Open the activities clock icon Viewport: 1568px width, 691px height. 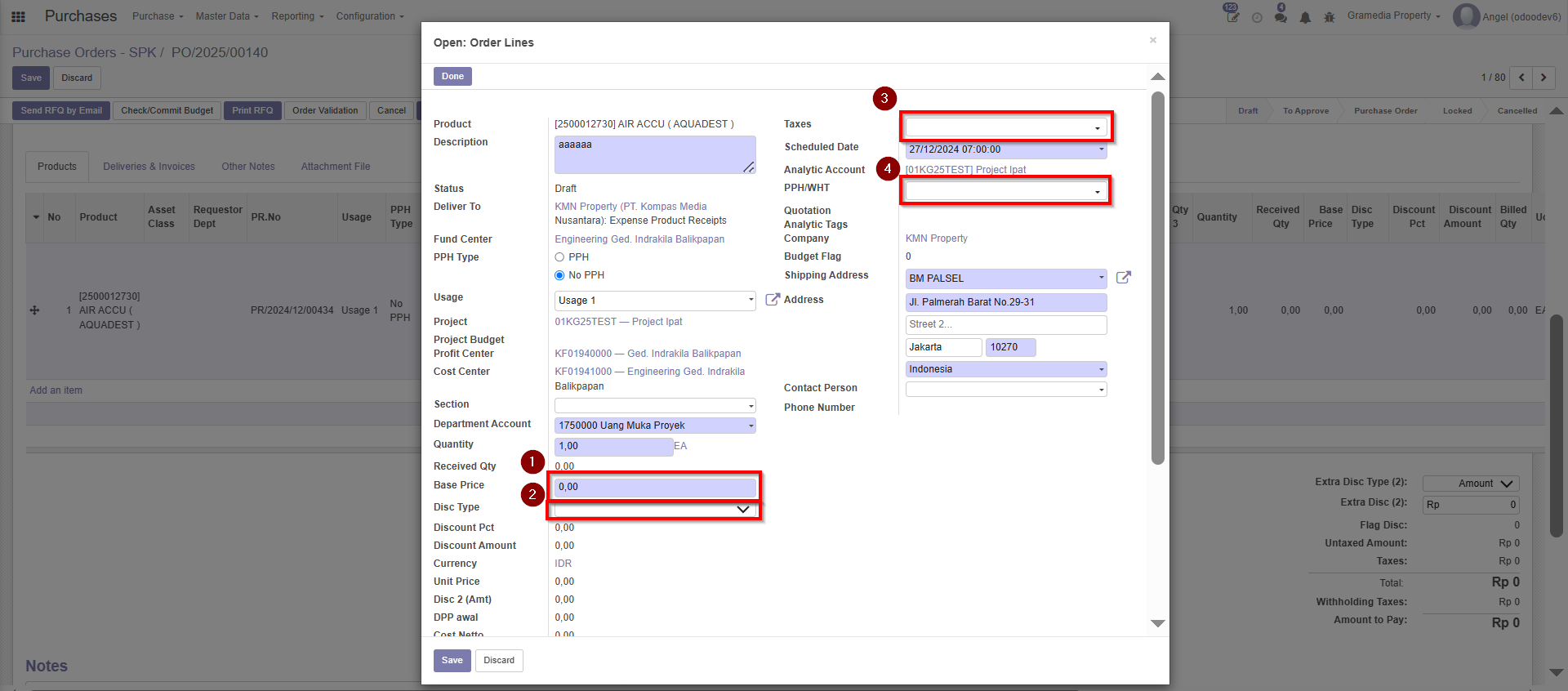point(1257,17)
